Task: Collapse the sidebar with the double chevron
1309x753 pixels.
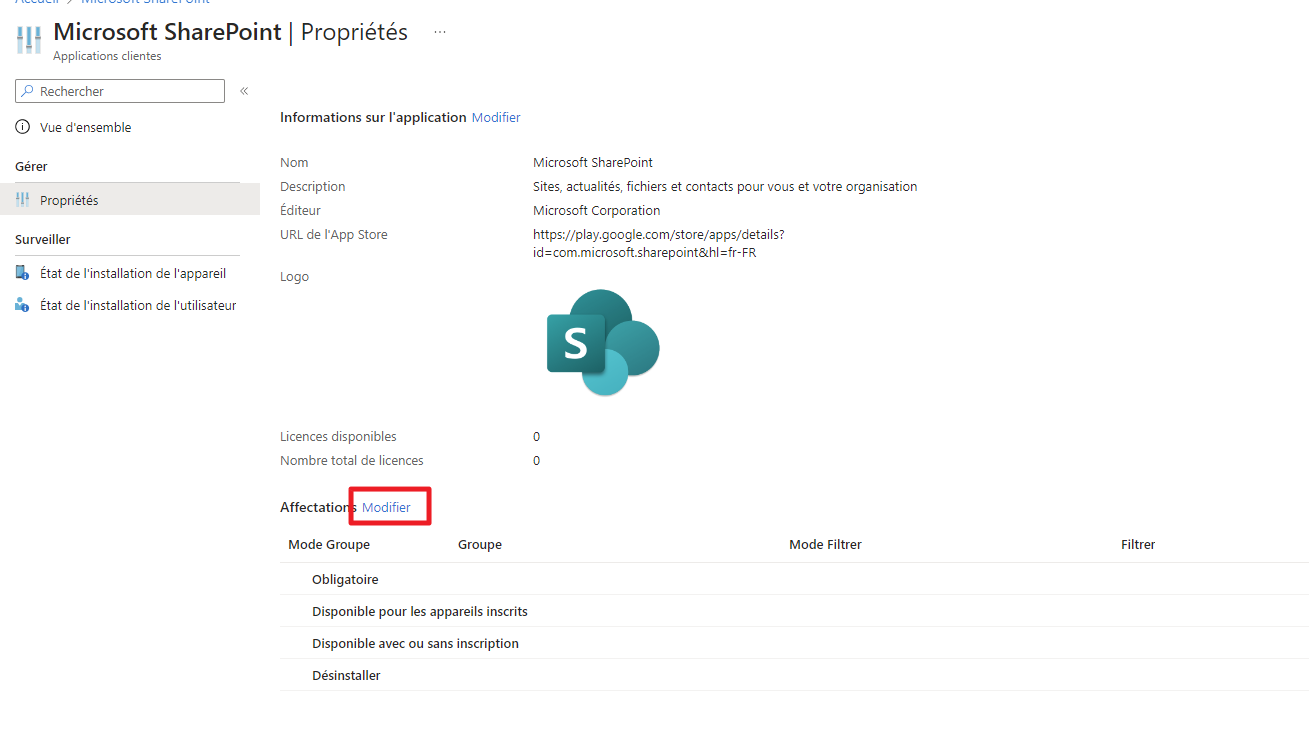Action: [x=244, y=91]
